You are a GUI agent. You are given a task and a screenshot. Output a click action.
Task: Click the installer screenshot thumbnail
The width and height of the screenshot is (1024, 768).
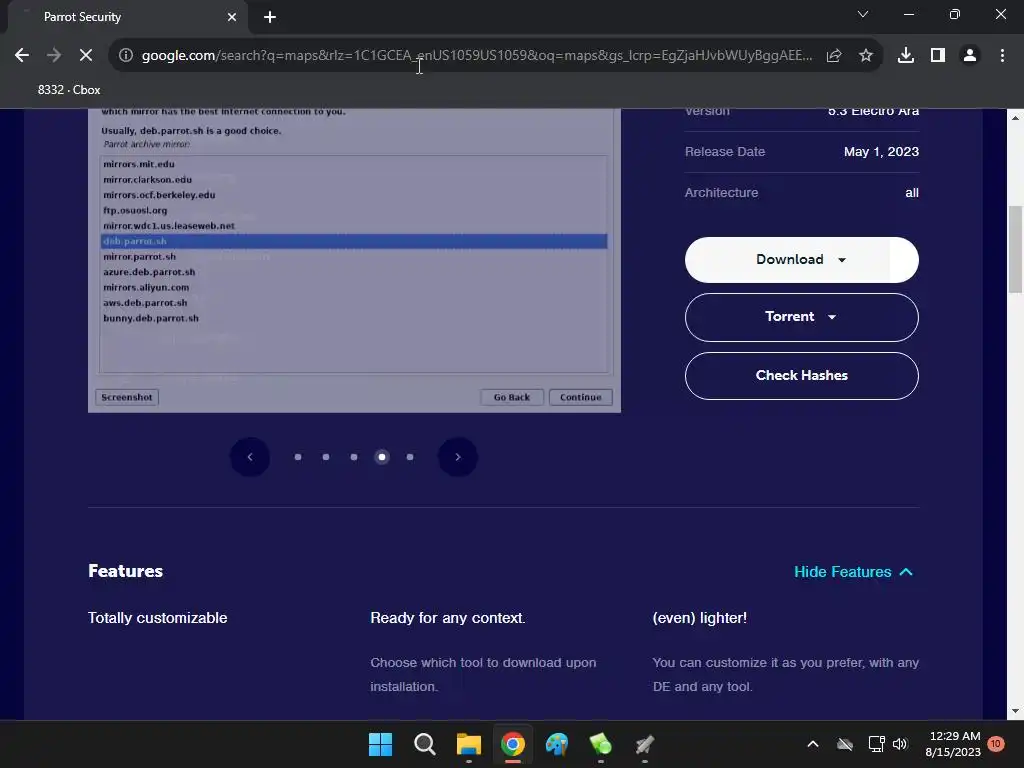tap(355, 261)
